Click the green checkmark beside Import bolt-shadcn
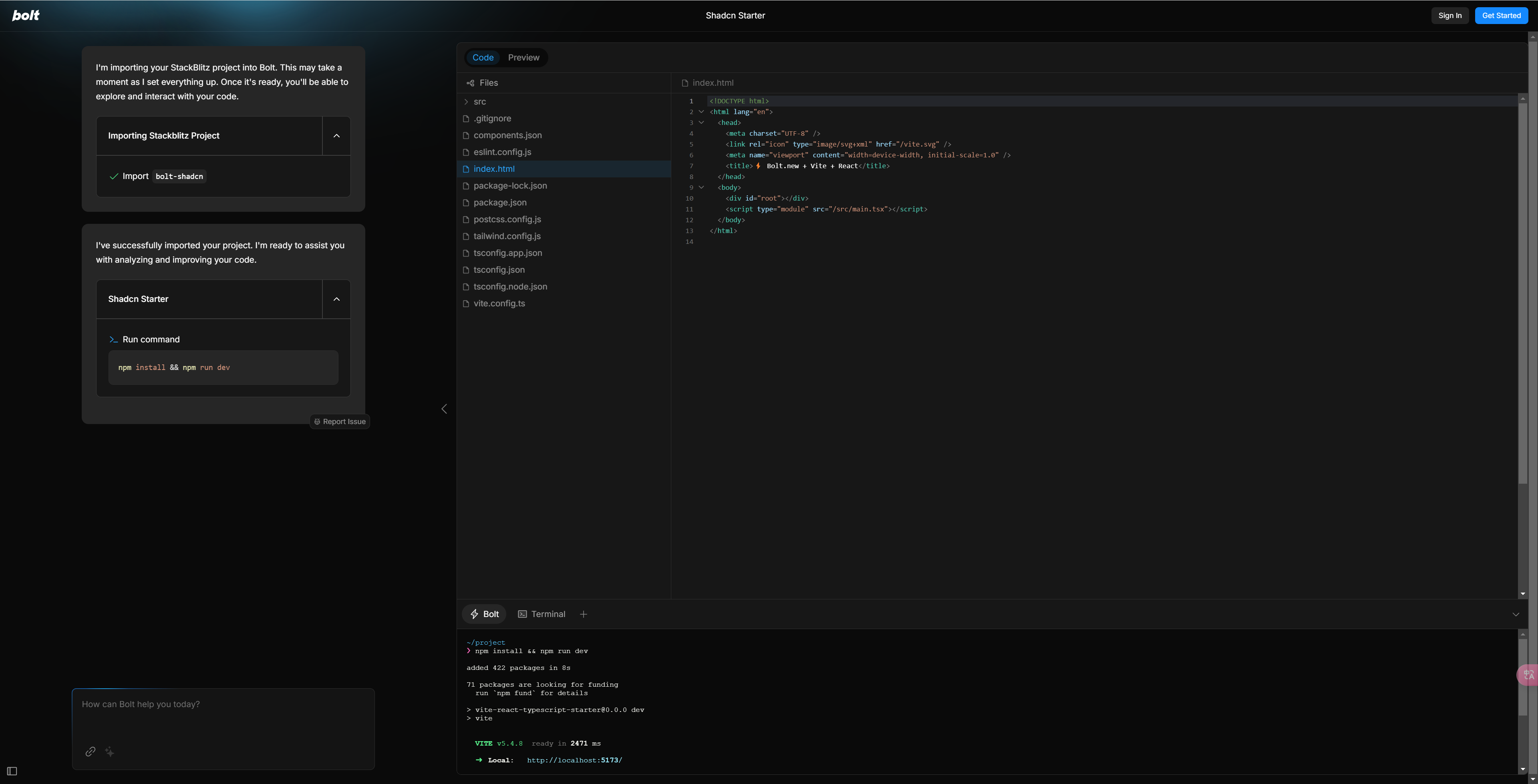1538x784 pixels. click(114, 176)
